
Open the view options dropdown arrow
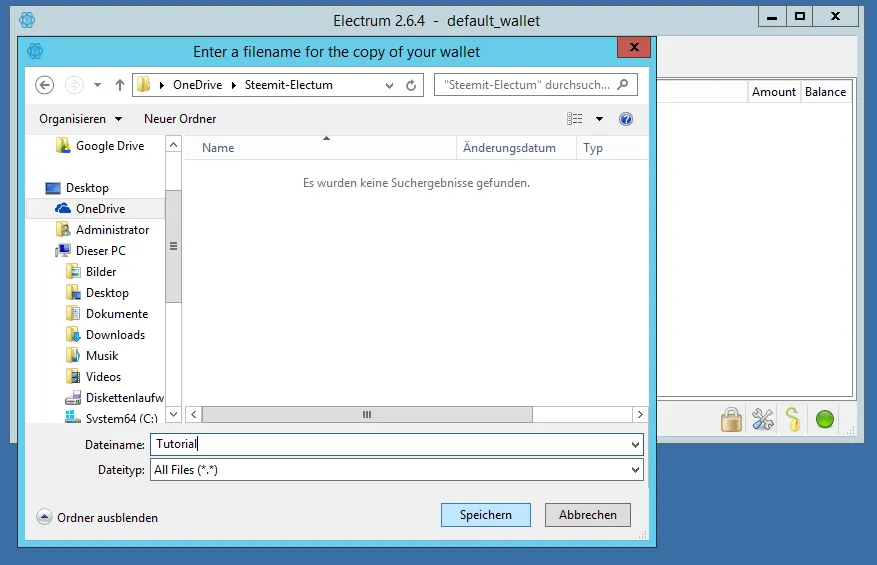(599, 119)
